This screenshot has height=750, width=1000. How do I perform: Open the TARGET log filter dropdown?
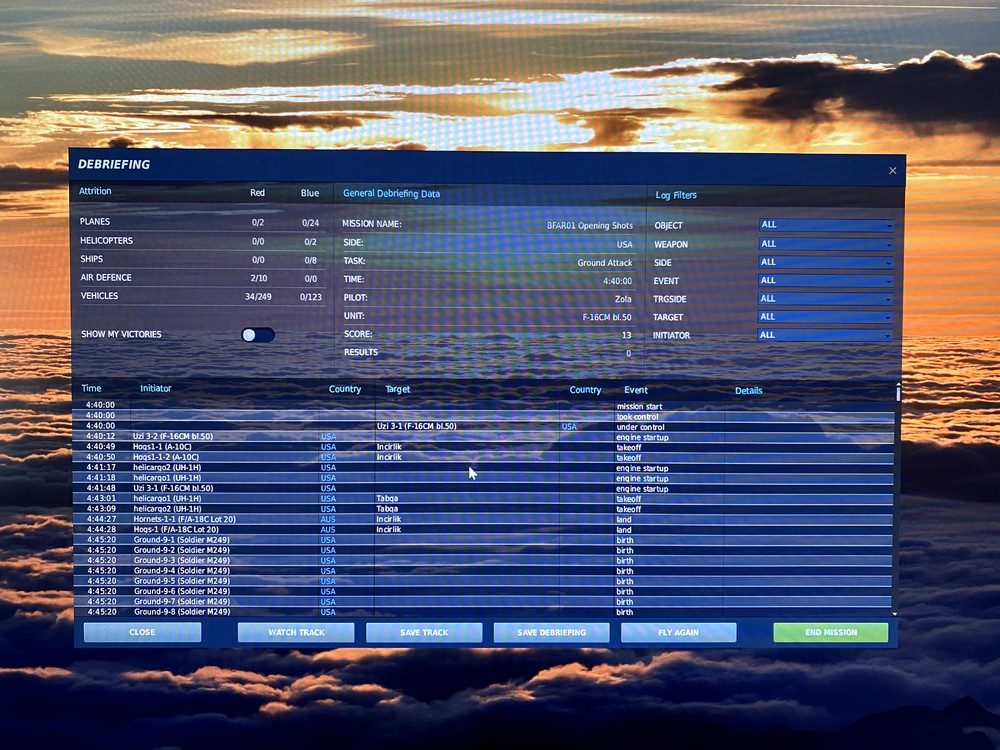pyautogui.click(x=826, y=317)
